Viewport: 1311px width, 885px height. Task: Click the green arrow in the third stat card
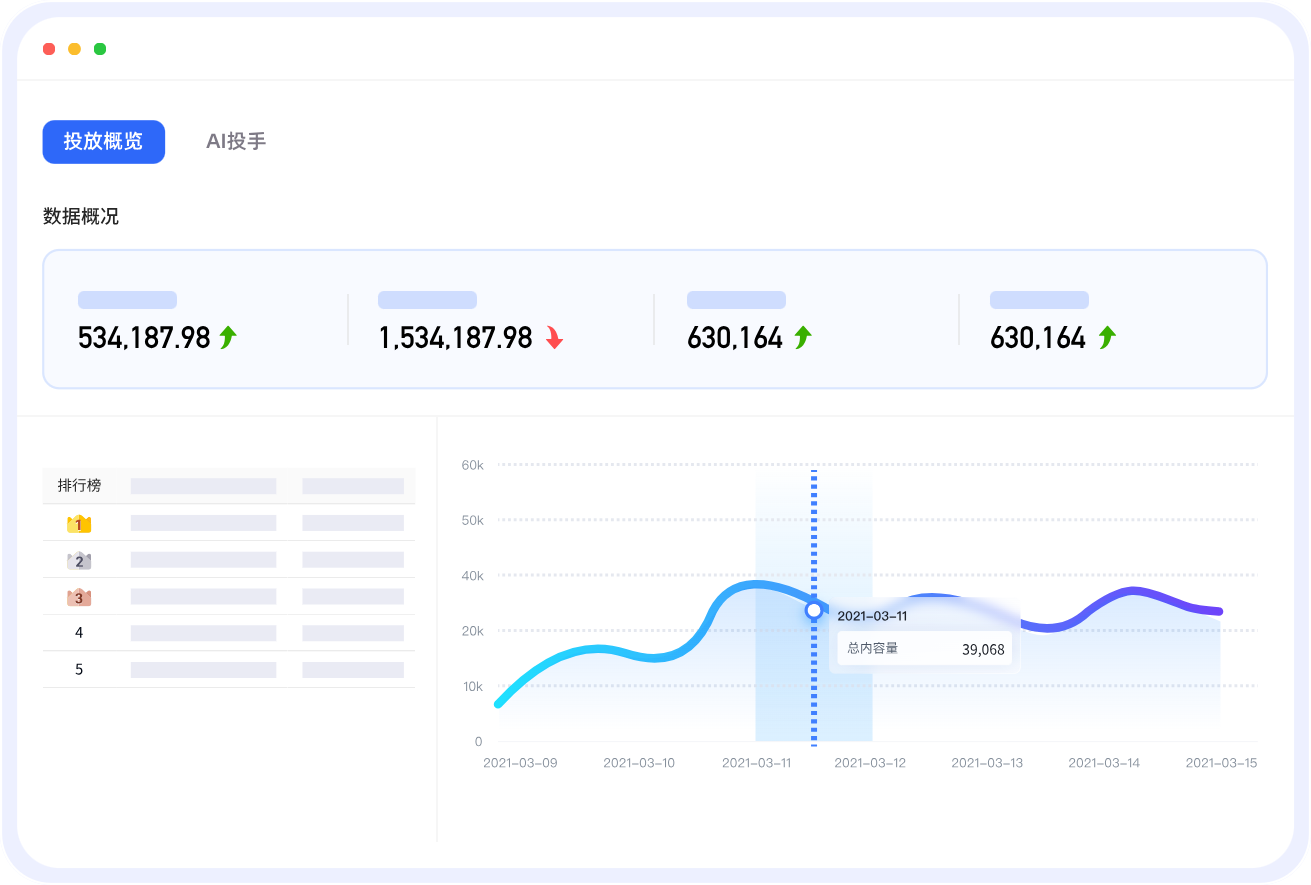point(802,338)
